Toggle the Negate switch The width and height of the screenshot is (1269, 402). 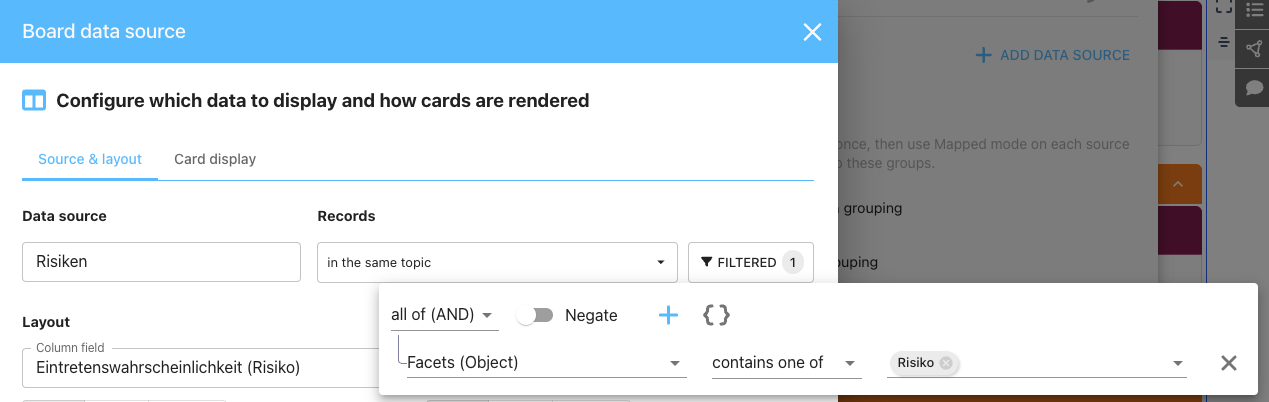(x=535, y=316)
